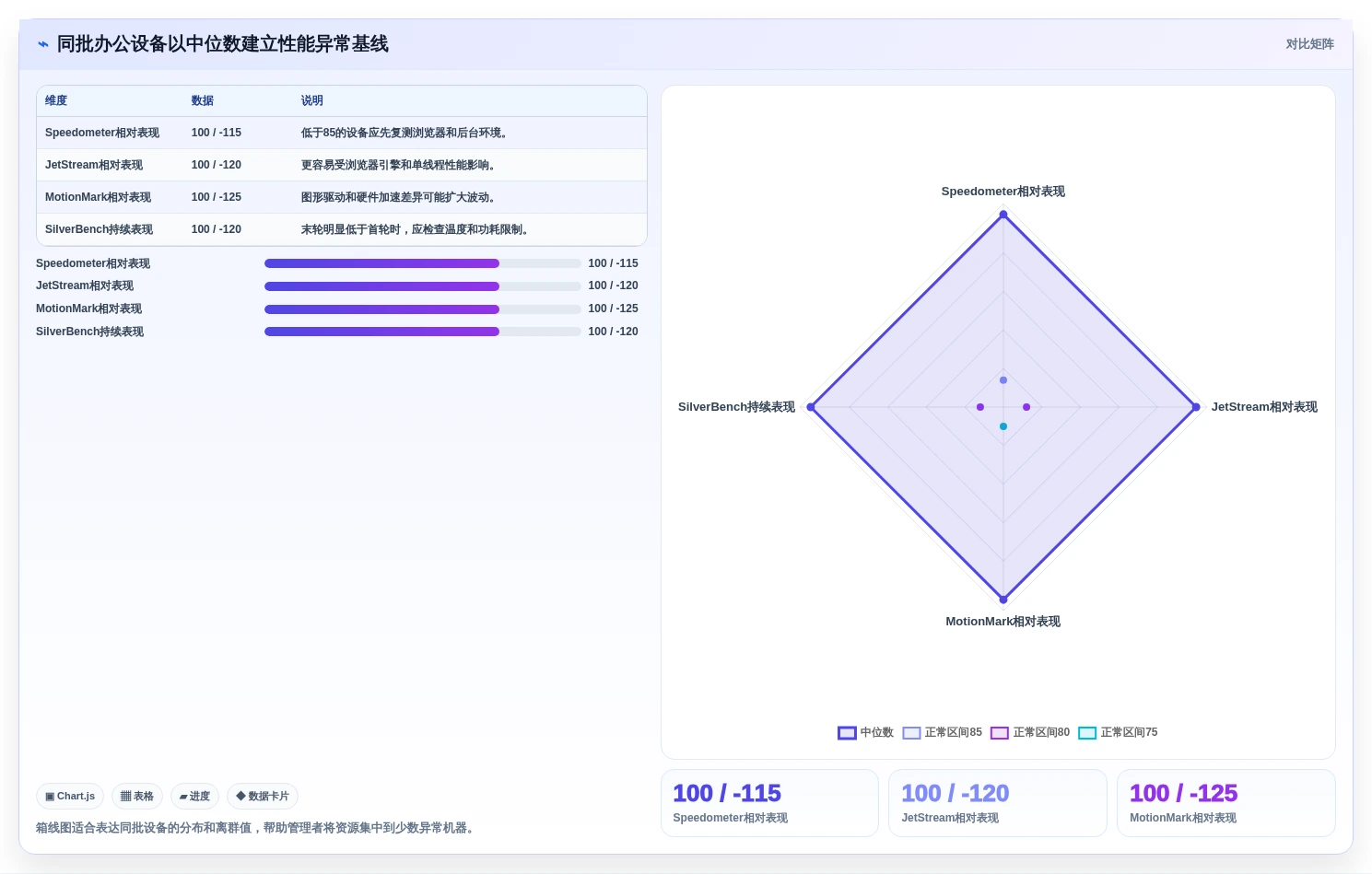Click note 图形驱动和硬件加速差异可能扩大波动
1372x874 pixels.
point(399,197)
